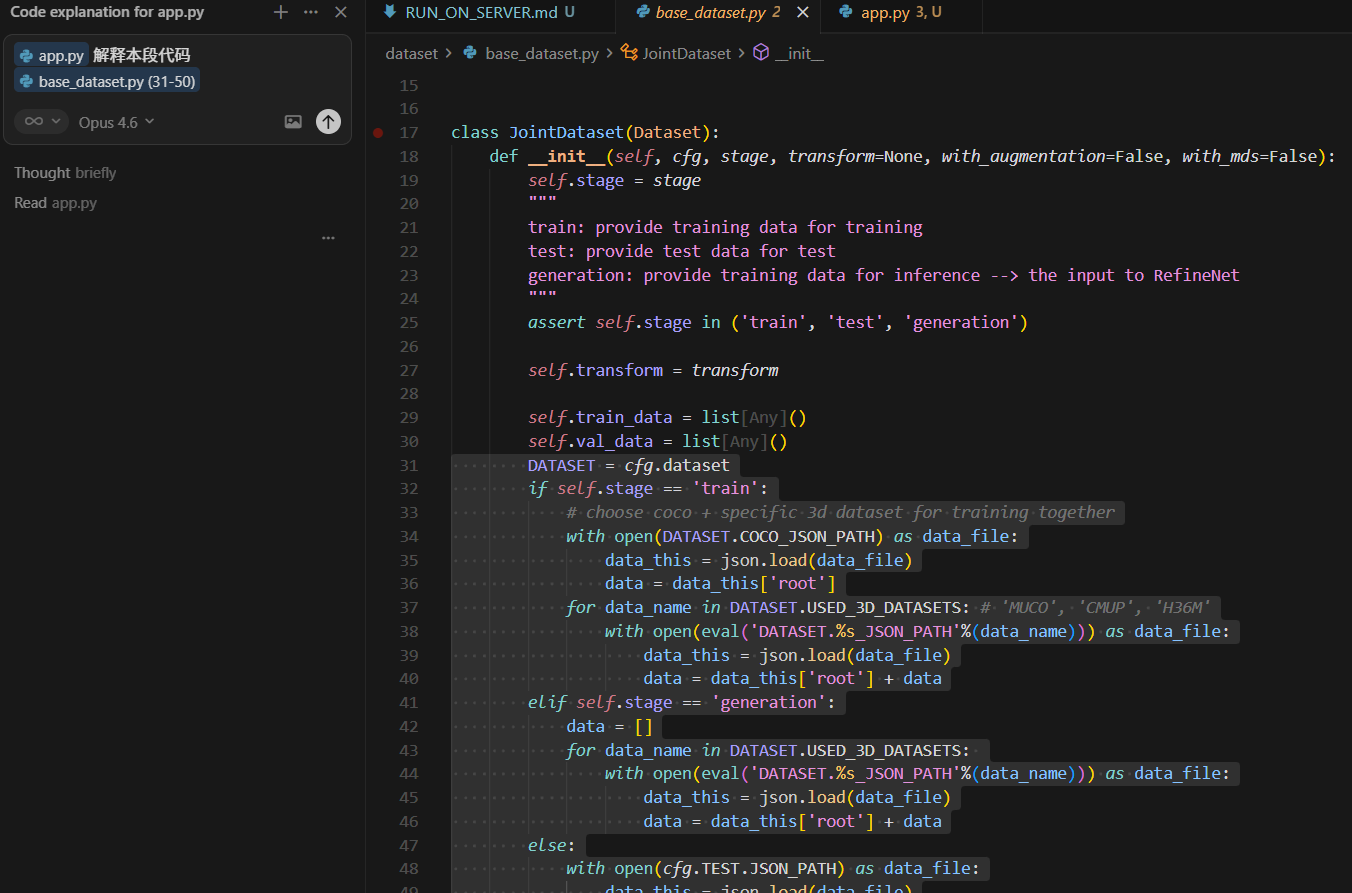Toggle the breakpoint on line 17
Viewport: 1352px width, 893px height.
[x=378, y=132]
